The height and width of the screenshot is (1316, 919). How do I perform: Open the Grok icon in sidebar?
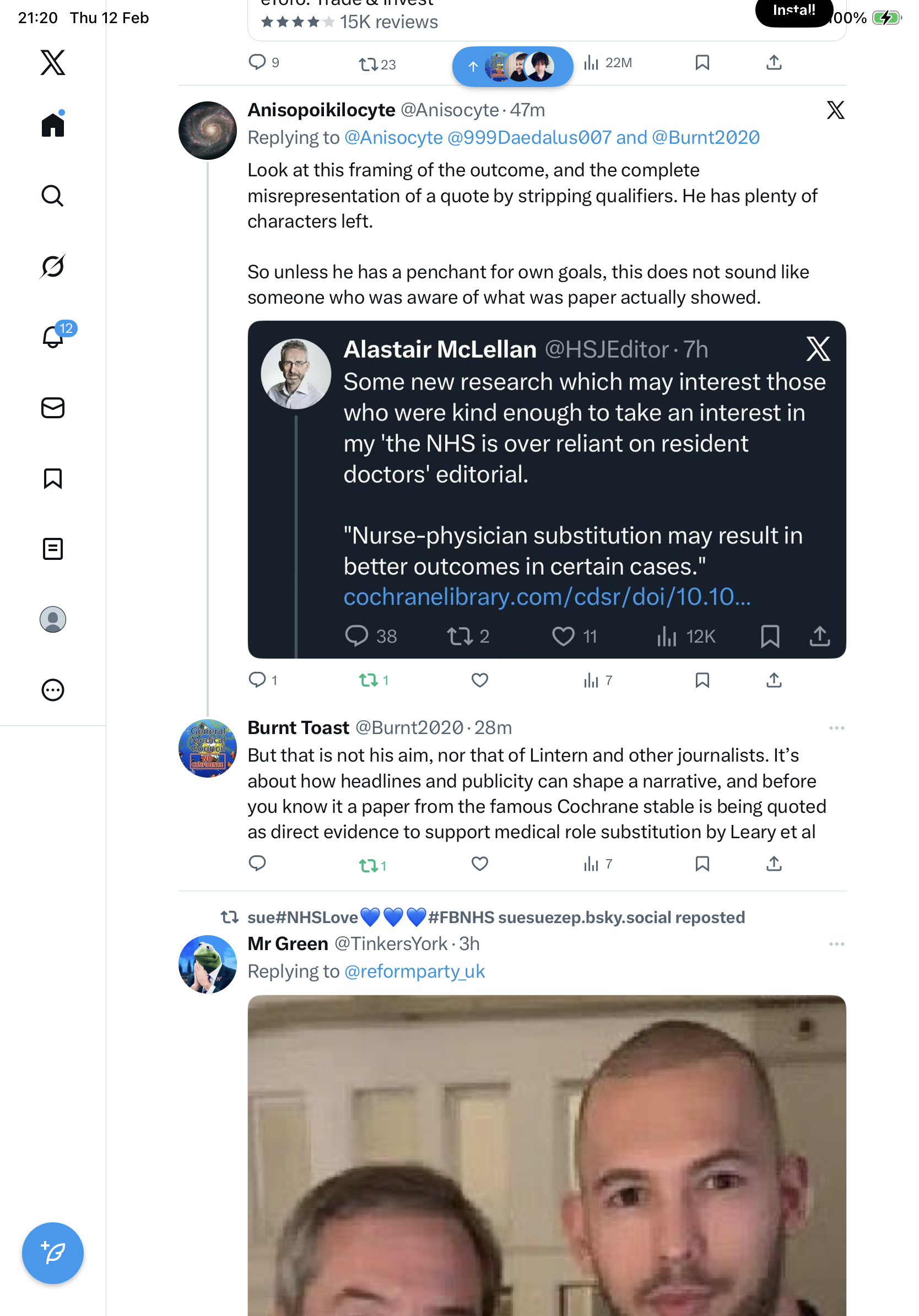point(53,266)
